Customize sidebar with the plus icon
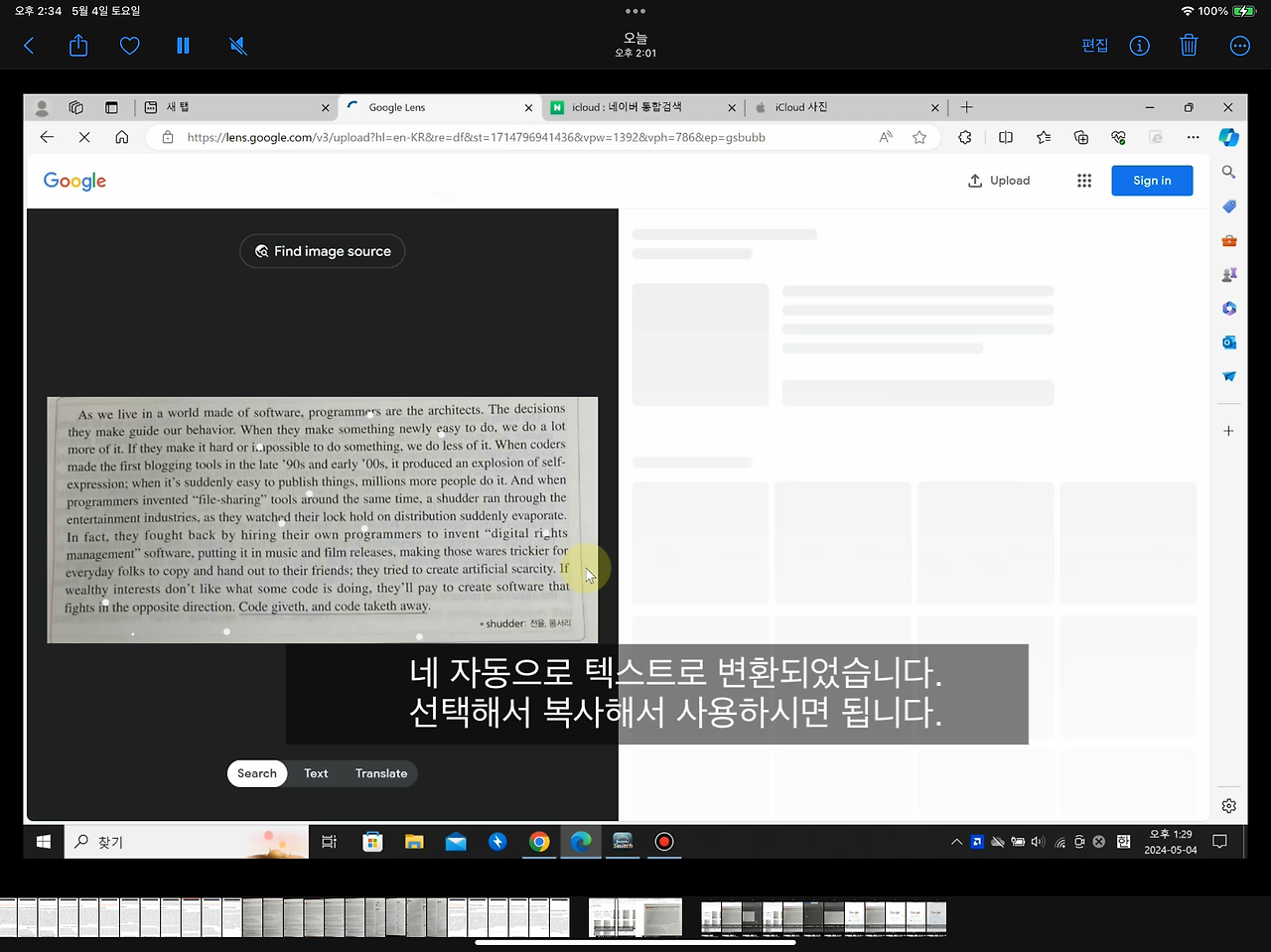This screenshot has width=1271, height=952. click(x=1229, y=431)
